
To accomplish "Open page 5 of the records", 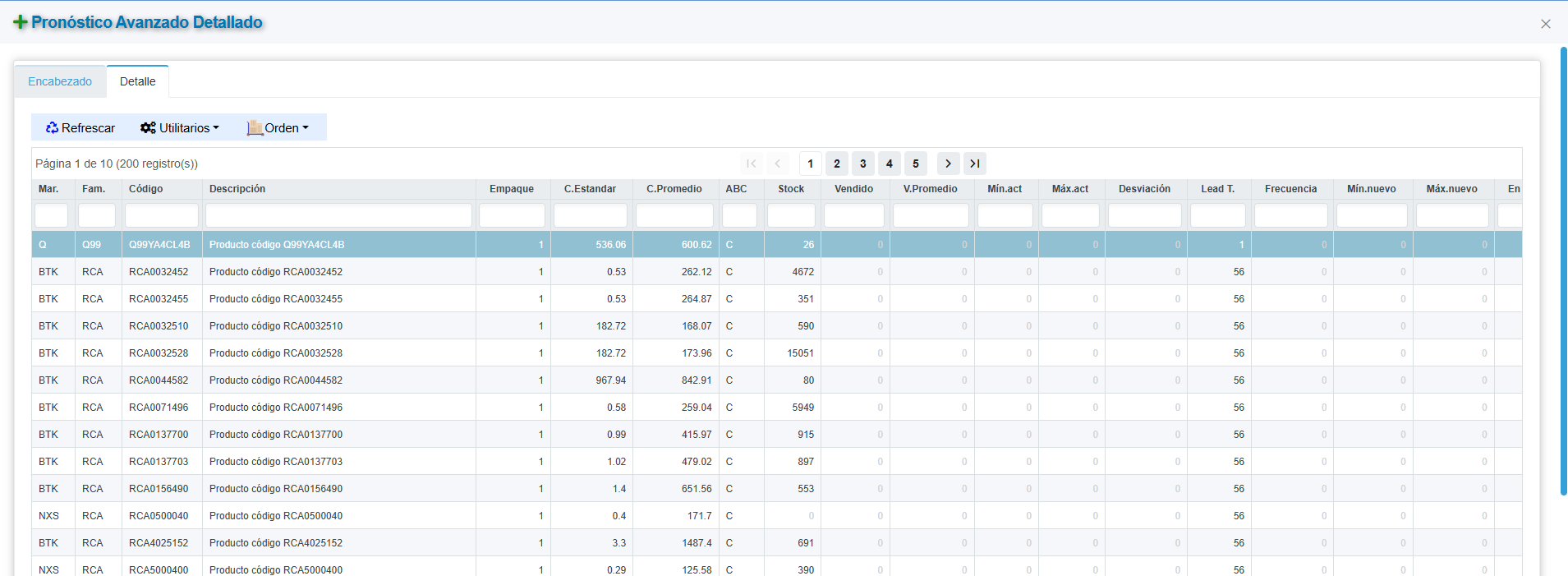I will 915,164.
